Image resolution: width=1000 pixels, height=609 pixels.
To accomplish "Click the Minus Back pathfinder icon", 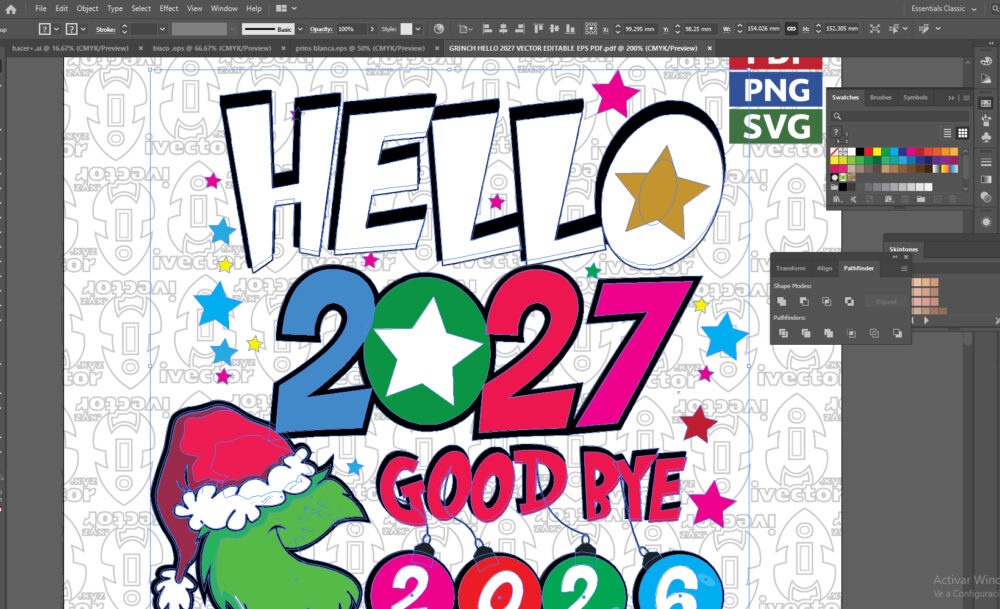I will point(897,334).
